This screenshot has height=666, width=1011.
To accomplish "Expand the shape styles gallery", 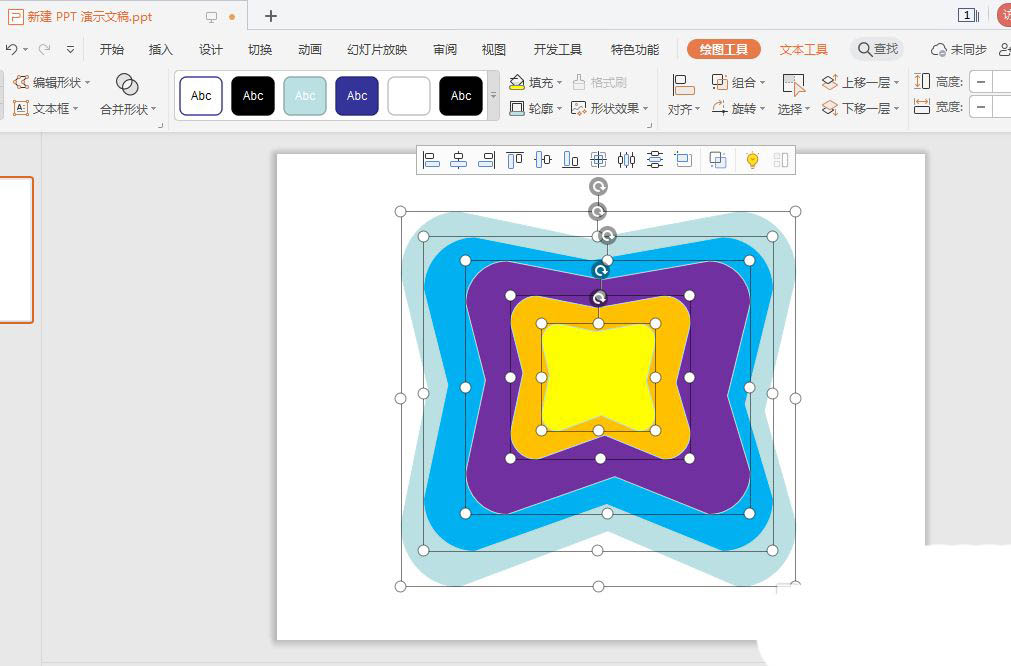I will [x=493, y=95].
